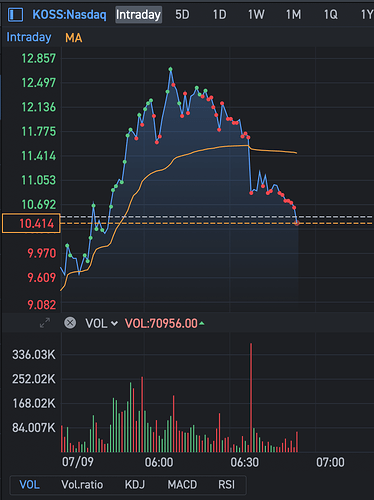This screenshot has width=374, height=500.
Task: Show the MACD indicator
Action: coord(182,485)
